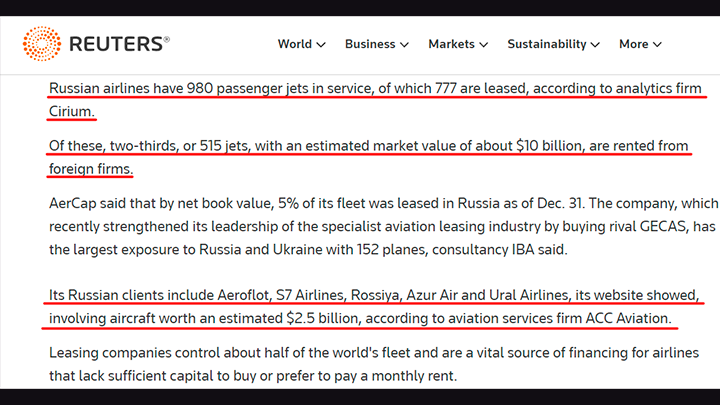Expand the chevron next to More
The image size is (720, 405).
pyautogui.click(x=657, y=45)
